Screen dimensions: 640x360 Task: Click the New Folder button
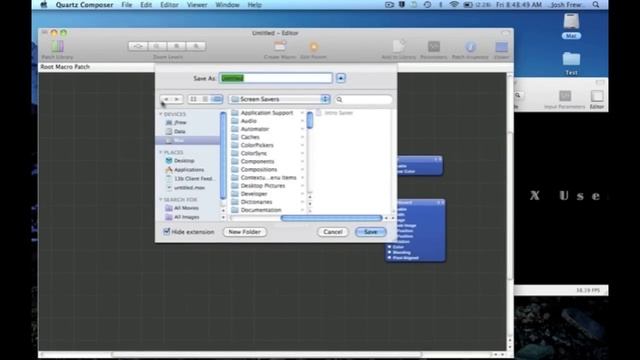(244, 232)
